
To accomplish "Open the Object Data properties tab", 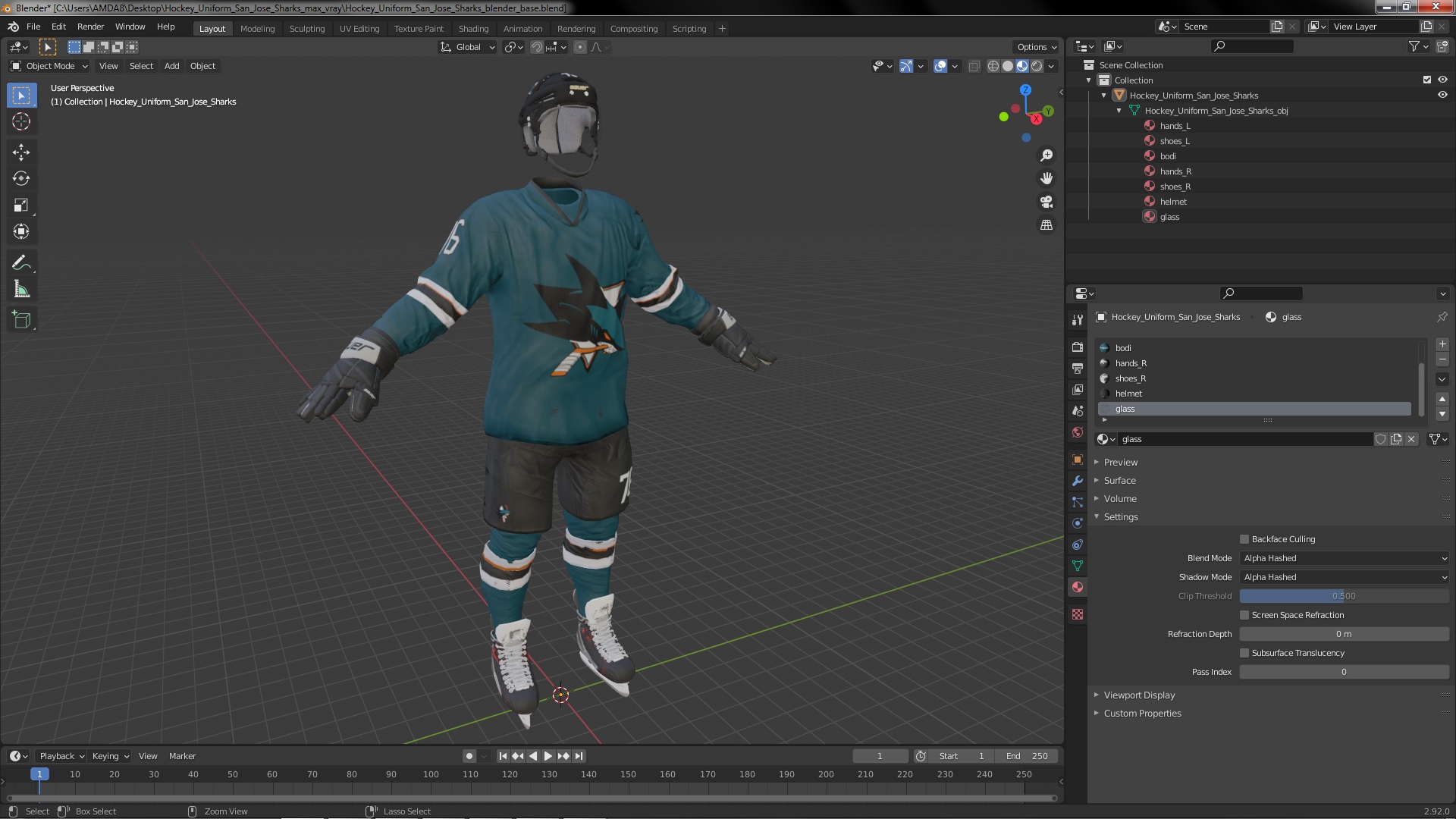I will 1078,566.
